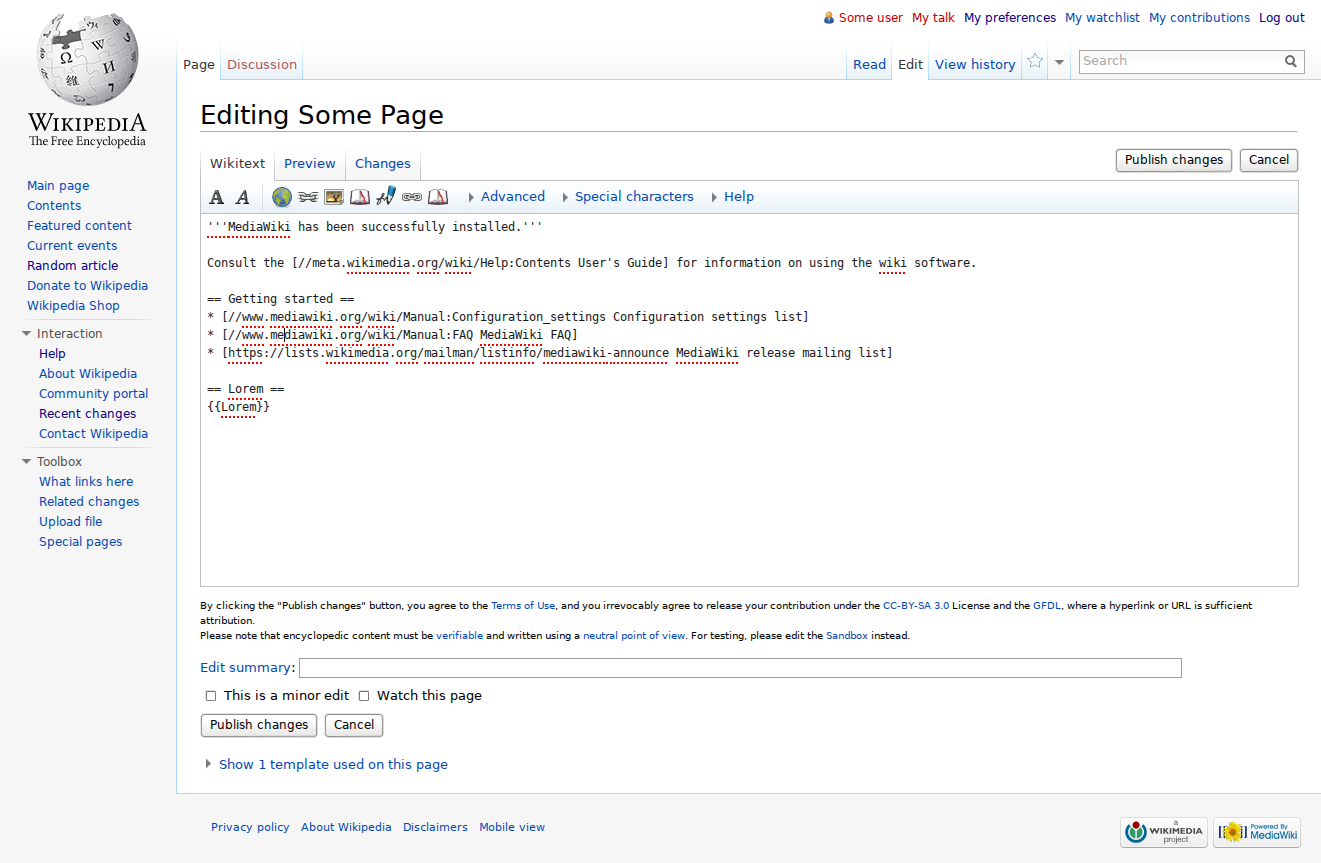Open My contributions link

tap(1199, 18)
